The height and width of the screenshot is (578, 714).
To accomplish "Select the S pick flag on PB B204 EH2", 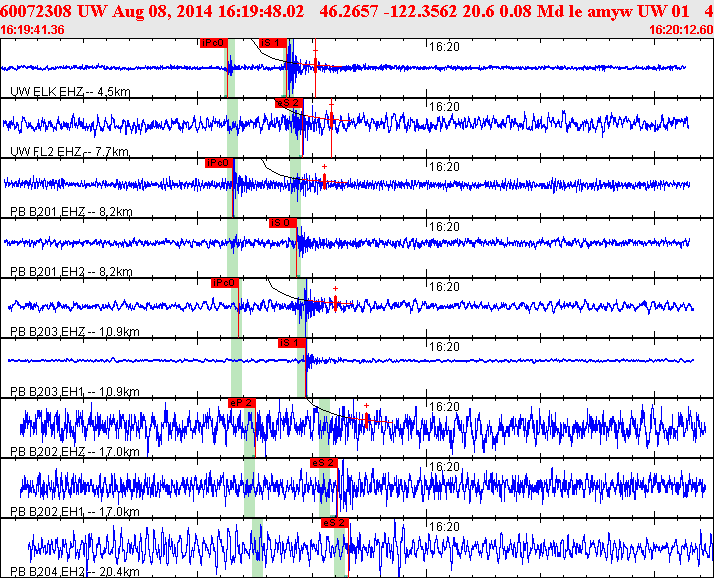I will tap(334, 523).
